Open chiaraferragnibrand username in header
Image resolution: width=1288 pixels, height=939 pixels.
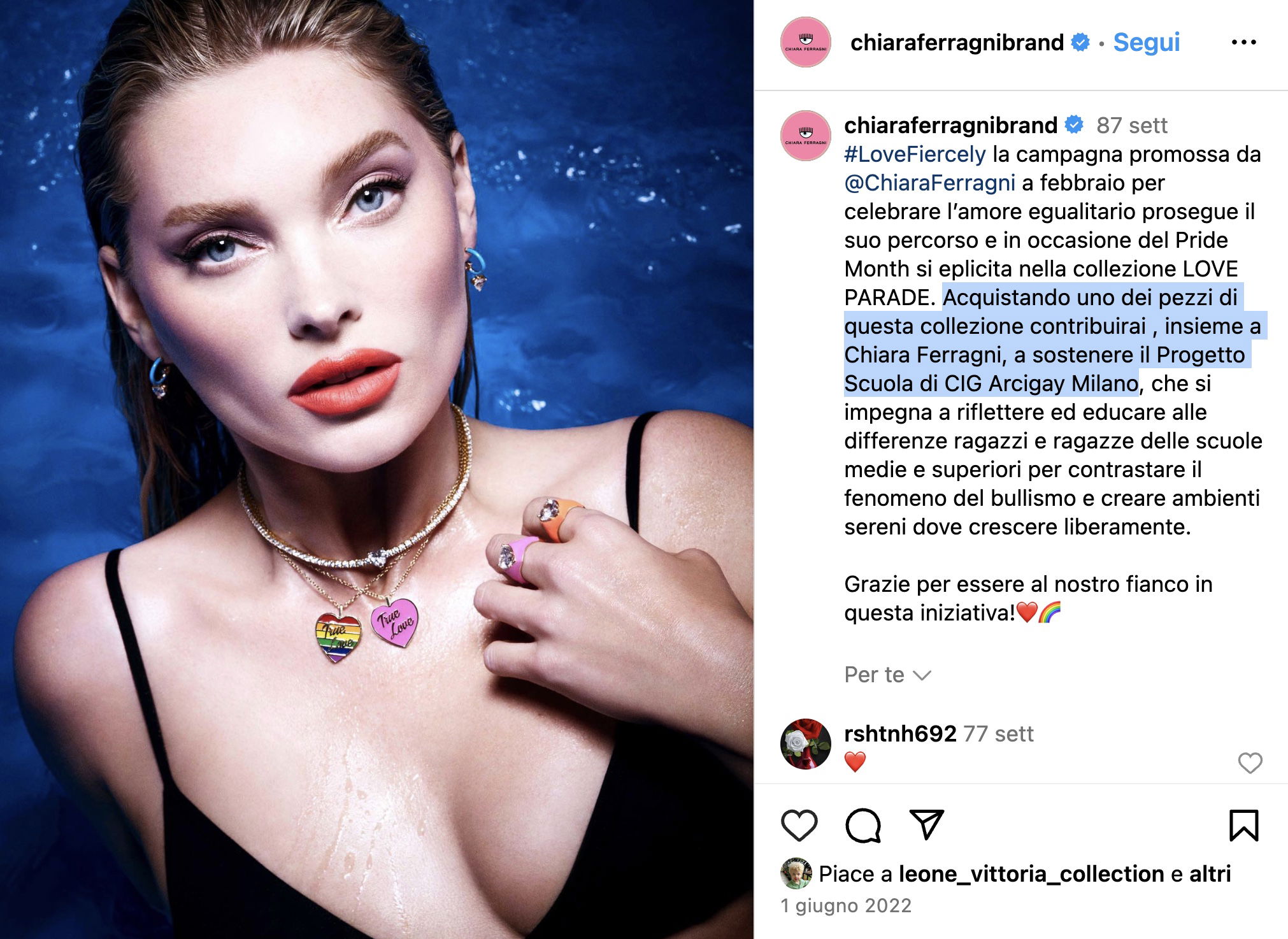point(957,43)
